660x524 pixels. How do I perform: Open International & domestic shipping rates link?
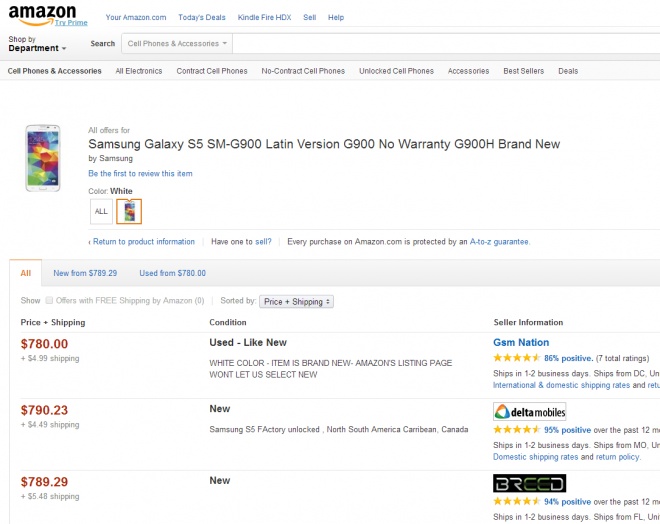click(562, 385)
